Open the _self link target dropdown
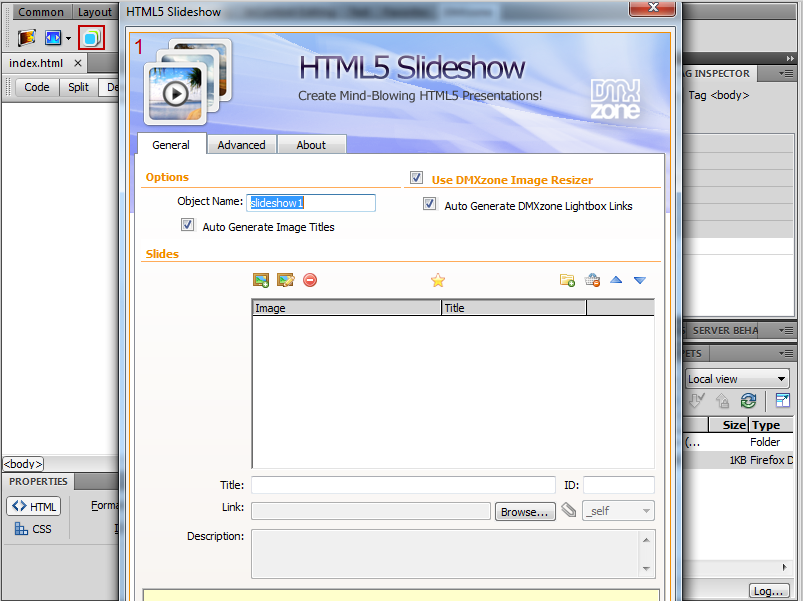803x601 pixels. [x=619, y=511]
